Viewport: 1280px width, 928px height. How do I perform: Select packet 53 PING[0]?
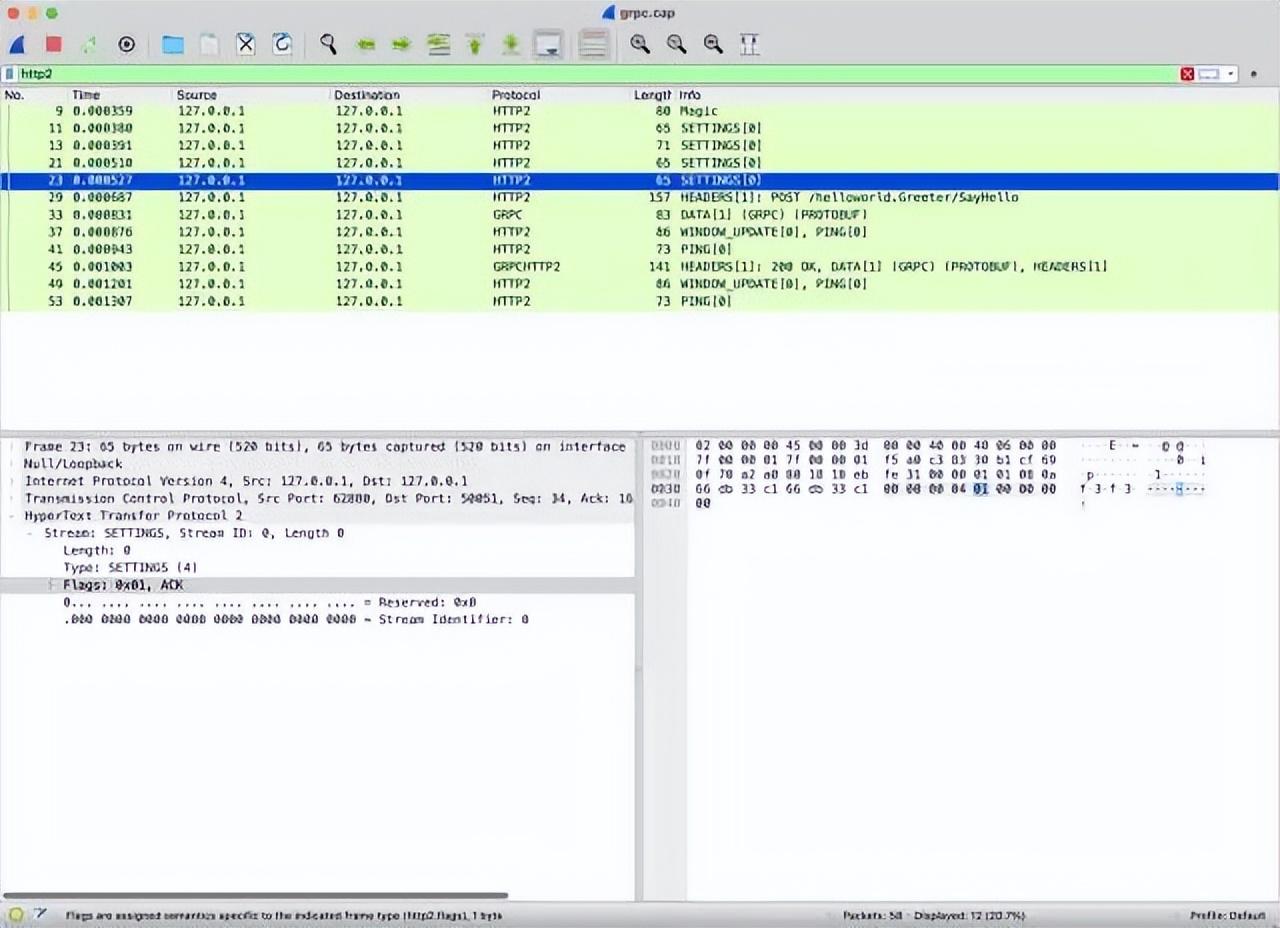(x=640, y=301)
